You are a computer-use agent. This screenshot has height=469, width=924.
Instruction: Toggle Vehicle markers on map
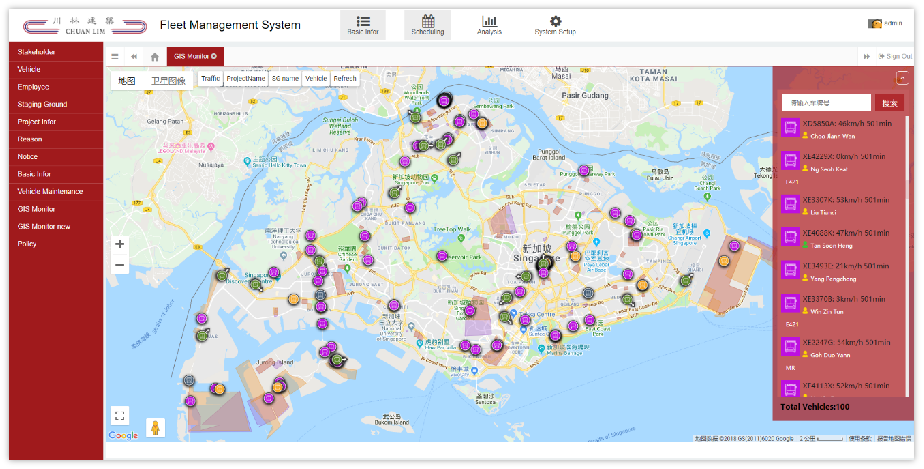click(x=316, y=78)
